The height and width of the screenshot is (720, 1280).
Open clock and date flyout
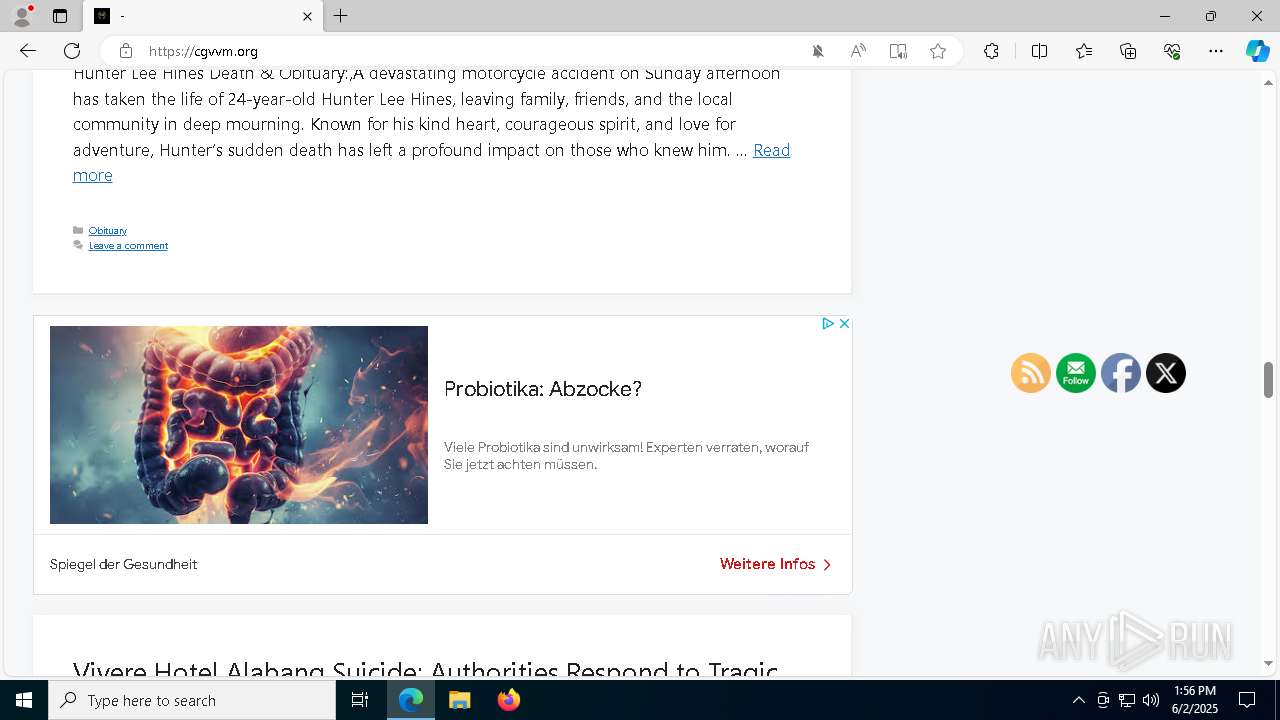(x=1195, y=700)
